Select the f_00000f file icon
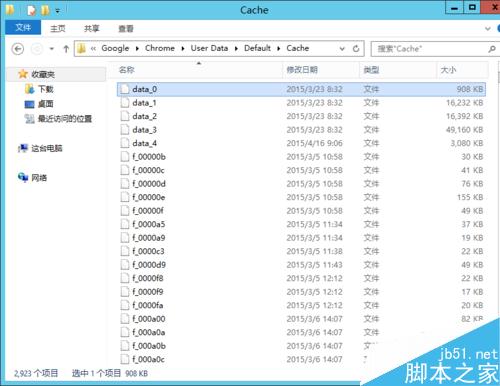The height and width of the screenshot is (386, 500). [x=125, y=211]
